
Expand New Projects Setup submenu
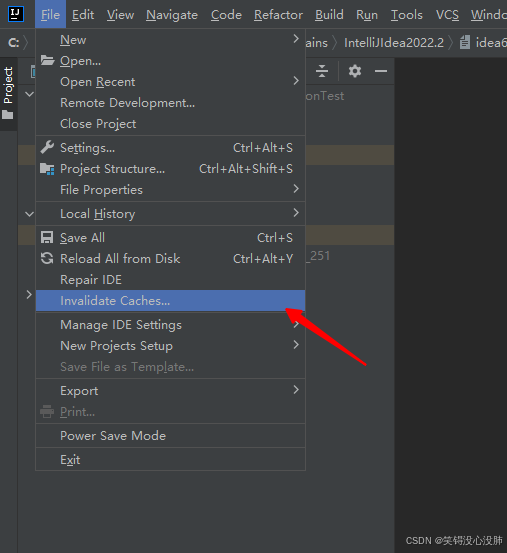170,346
